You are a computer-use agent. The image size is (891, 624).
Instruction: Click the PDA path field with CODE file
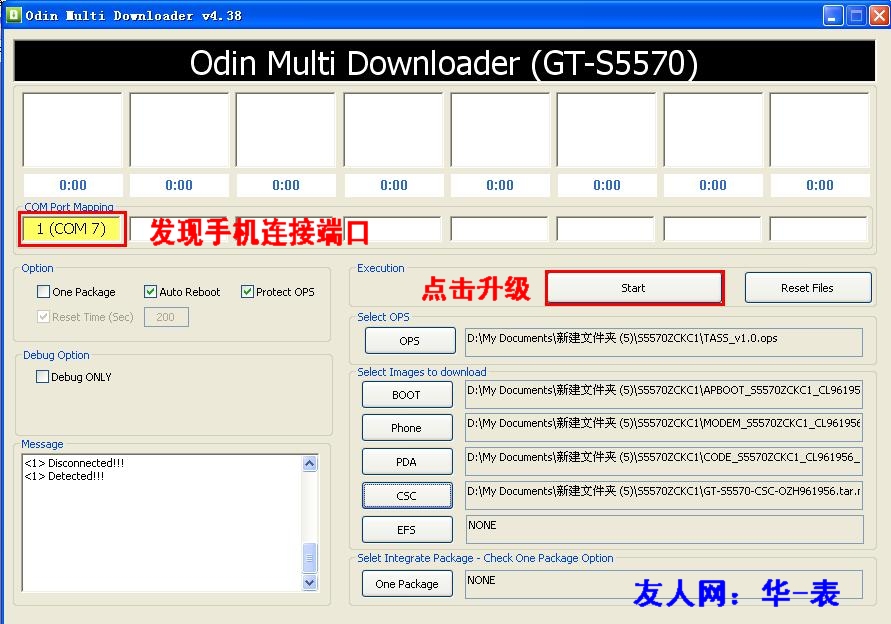(664, 461)
